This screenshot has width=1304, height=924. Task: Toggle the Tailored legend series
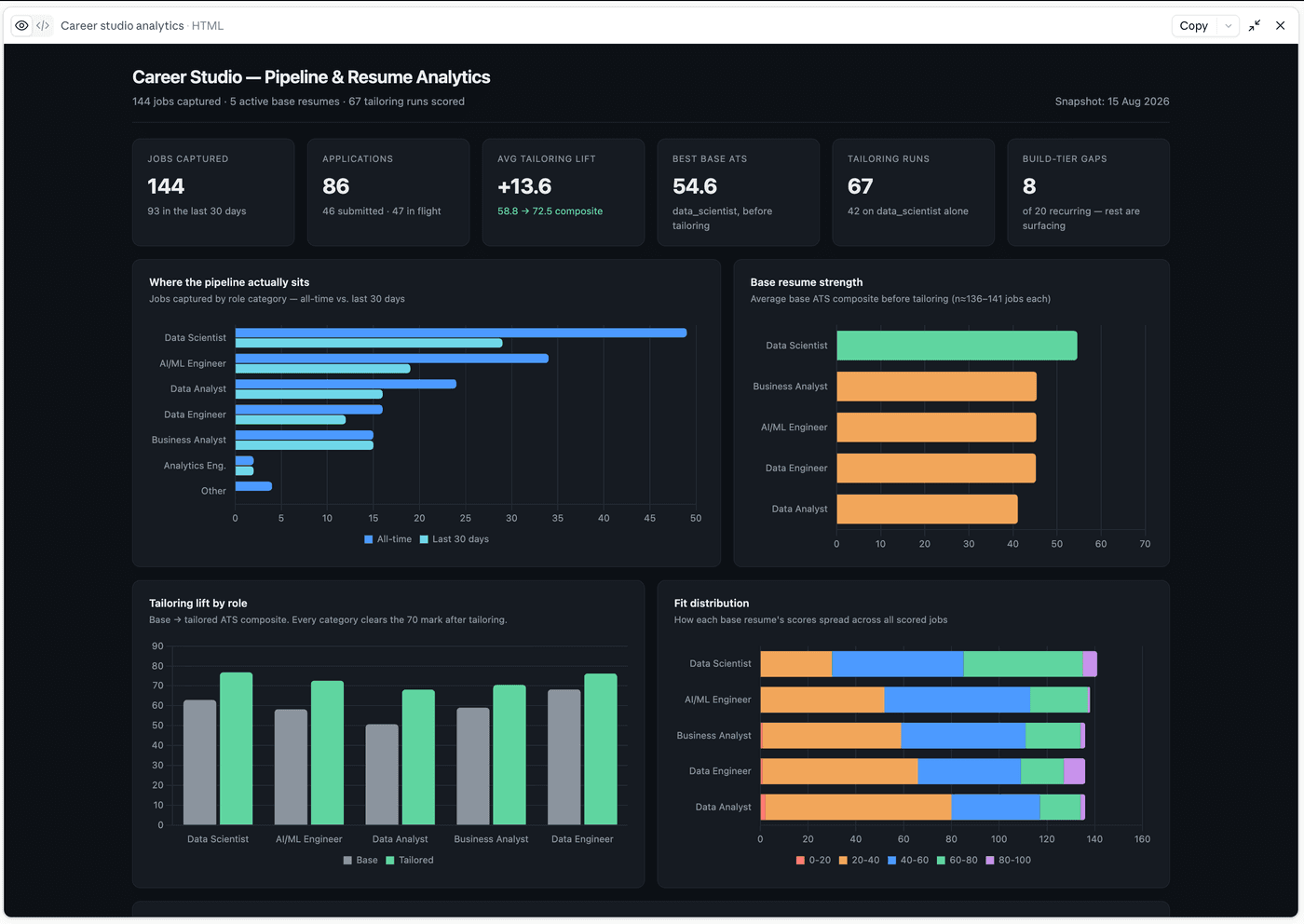(410, 861)
